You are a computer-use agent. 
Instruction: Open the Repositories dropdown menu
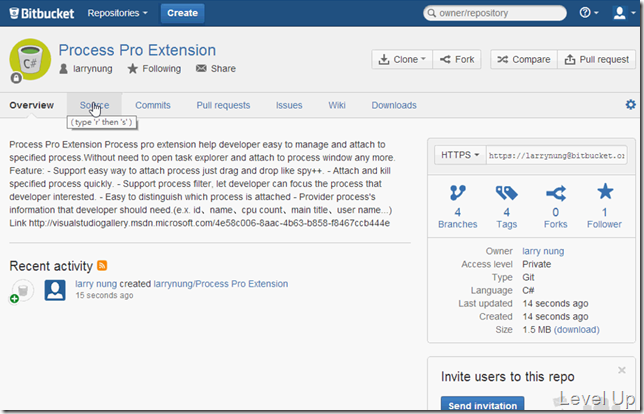point(117,13)
